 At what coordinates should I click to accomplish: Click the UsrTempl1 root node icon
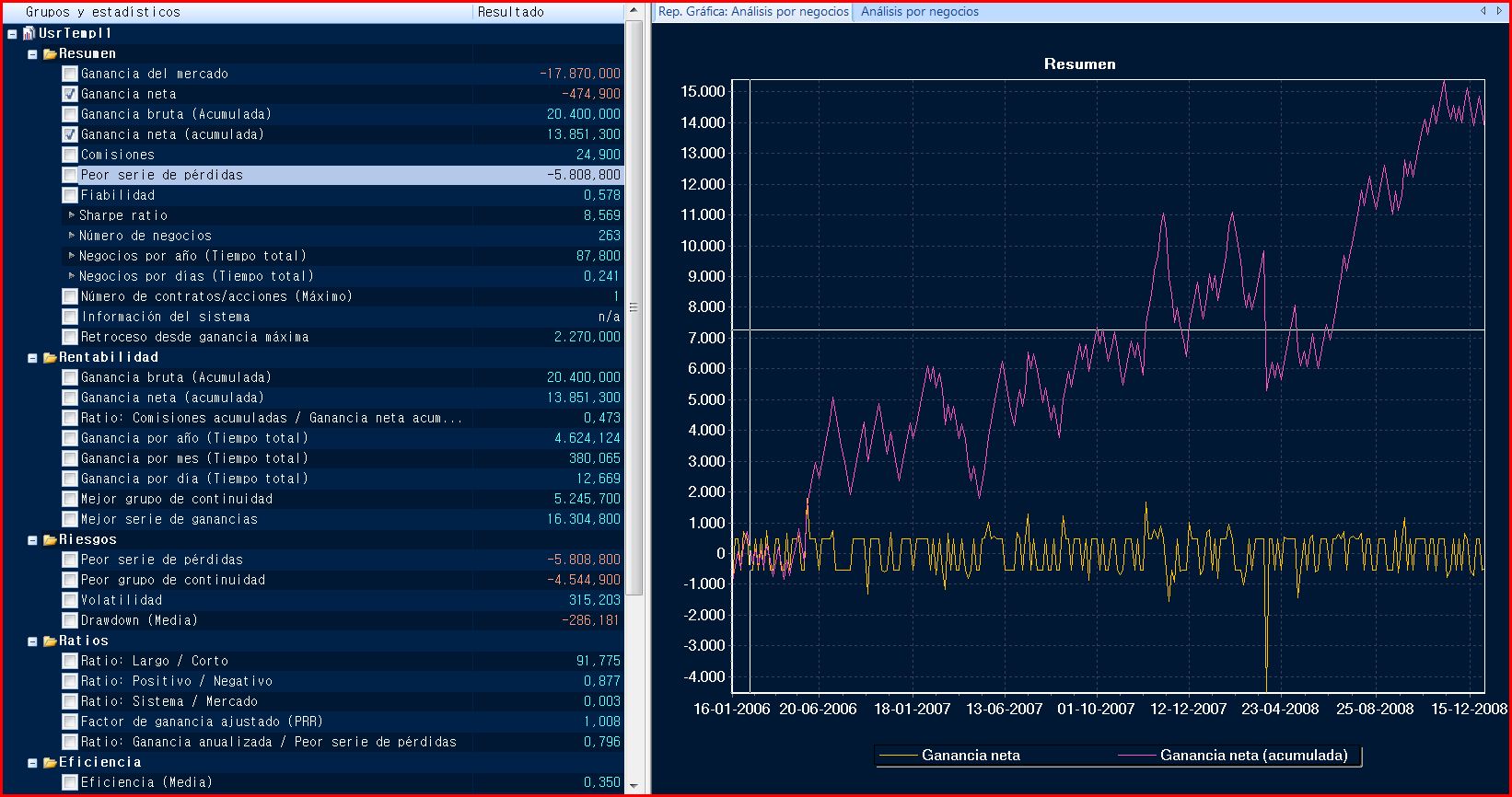(x=29, y=33)
